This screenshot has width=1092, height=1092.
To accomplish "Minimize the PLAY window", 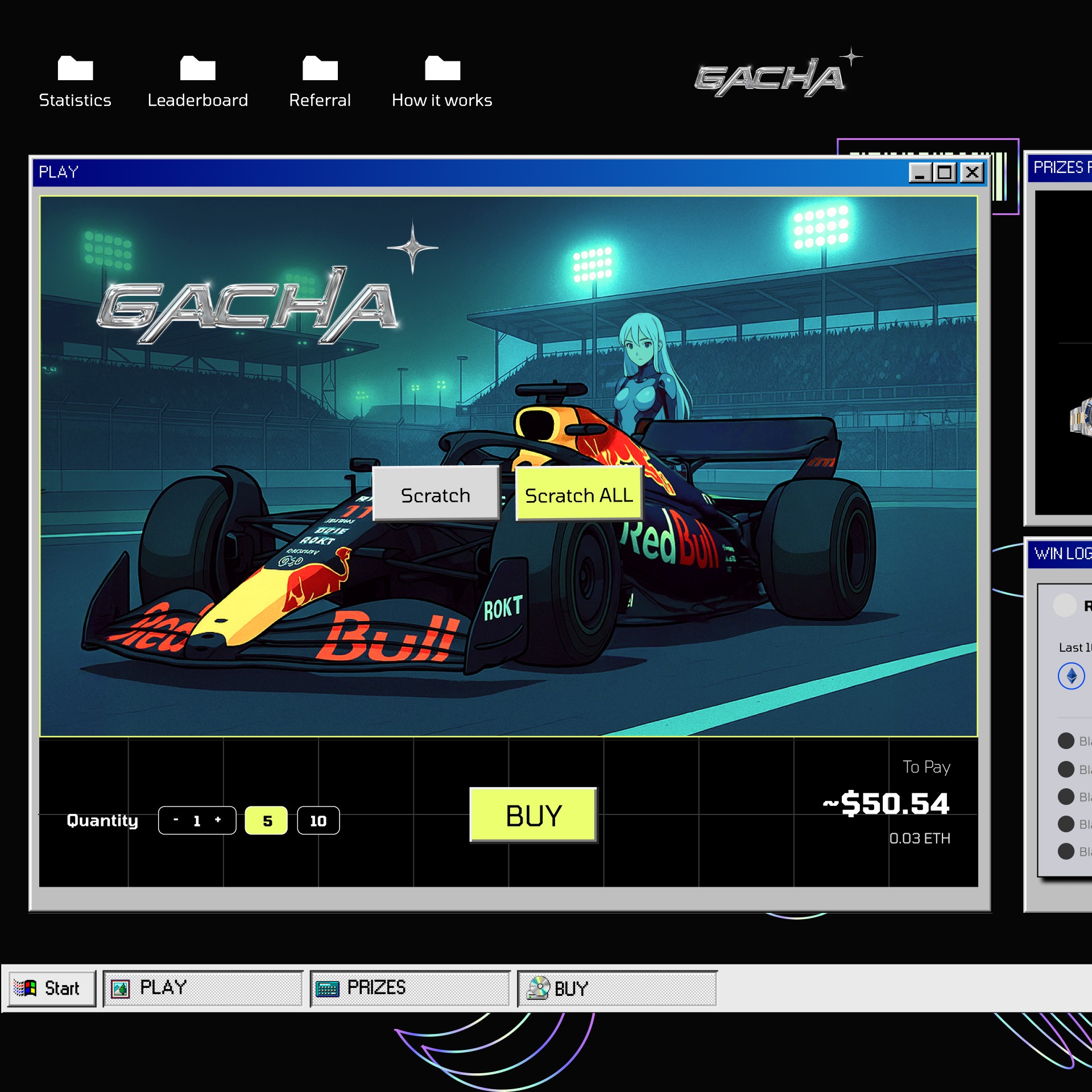I will [920, 172].
